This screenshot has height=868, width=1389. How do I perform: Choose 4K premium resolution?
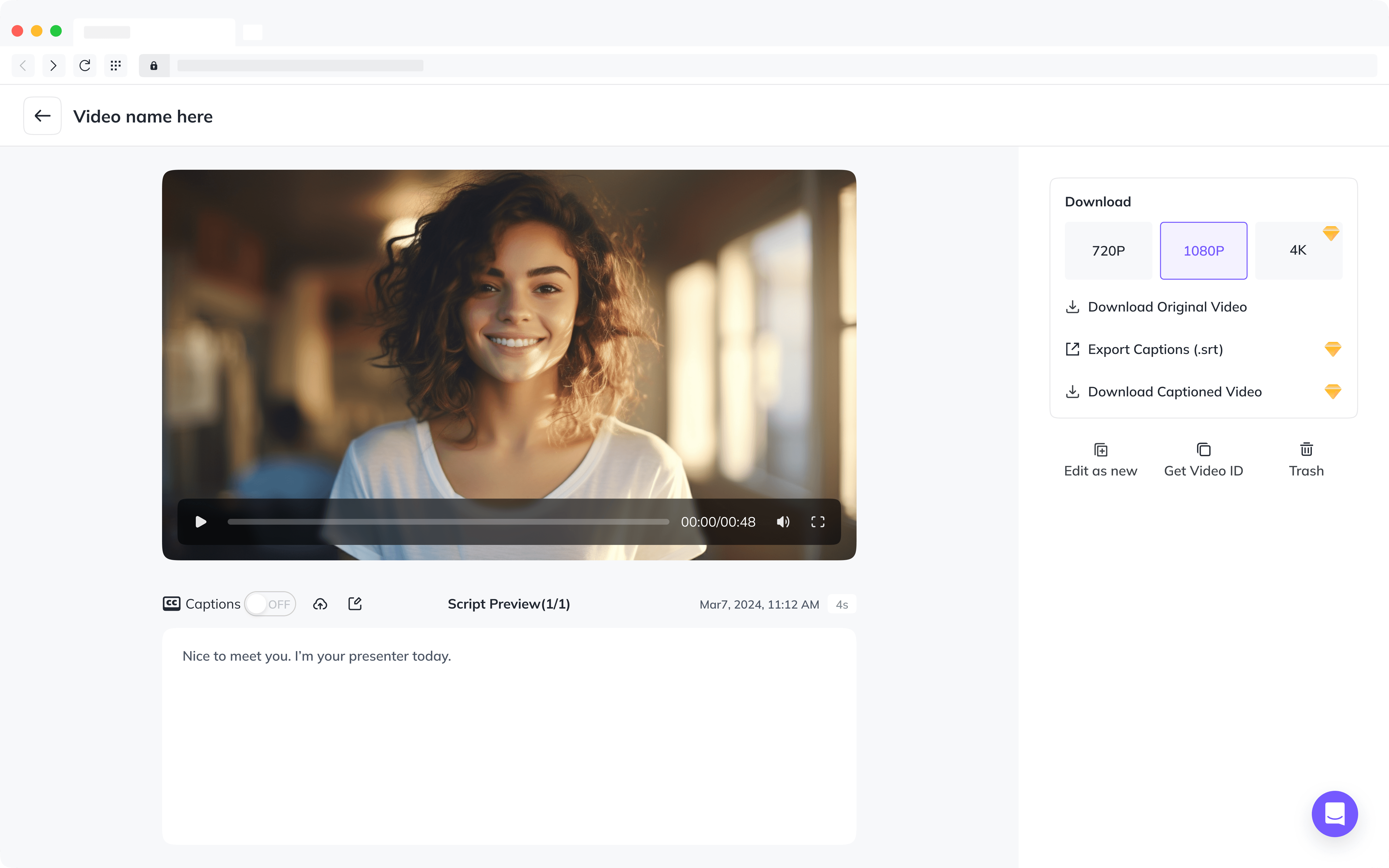[1298, 251]
